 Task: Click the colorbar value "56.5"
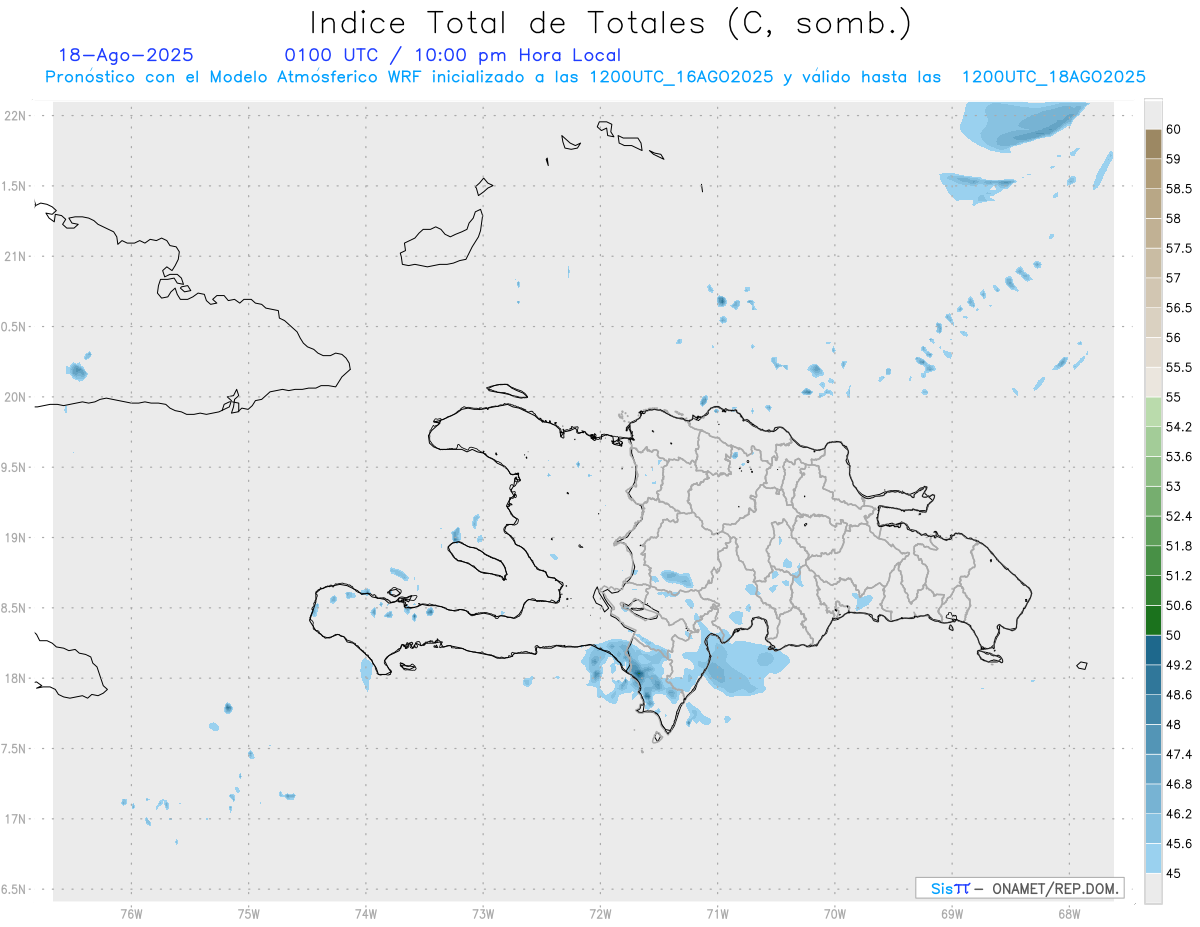point(1179,307)
